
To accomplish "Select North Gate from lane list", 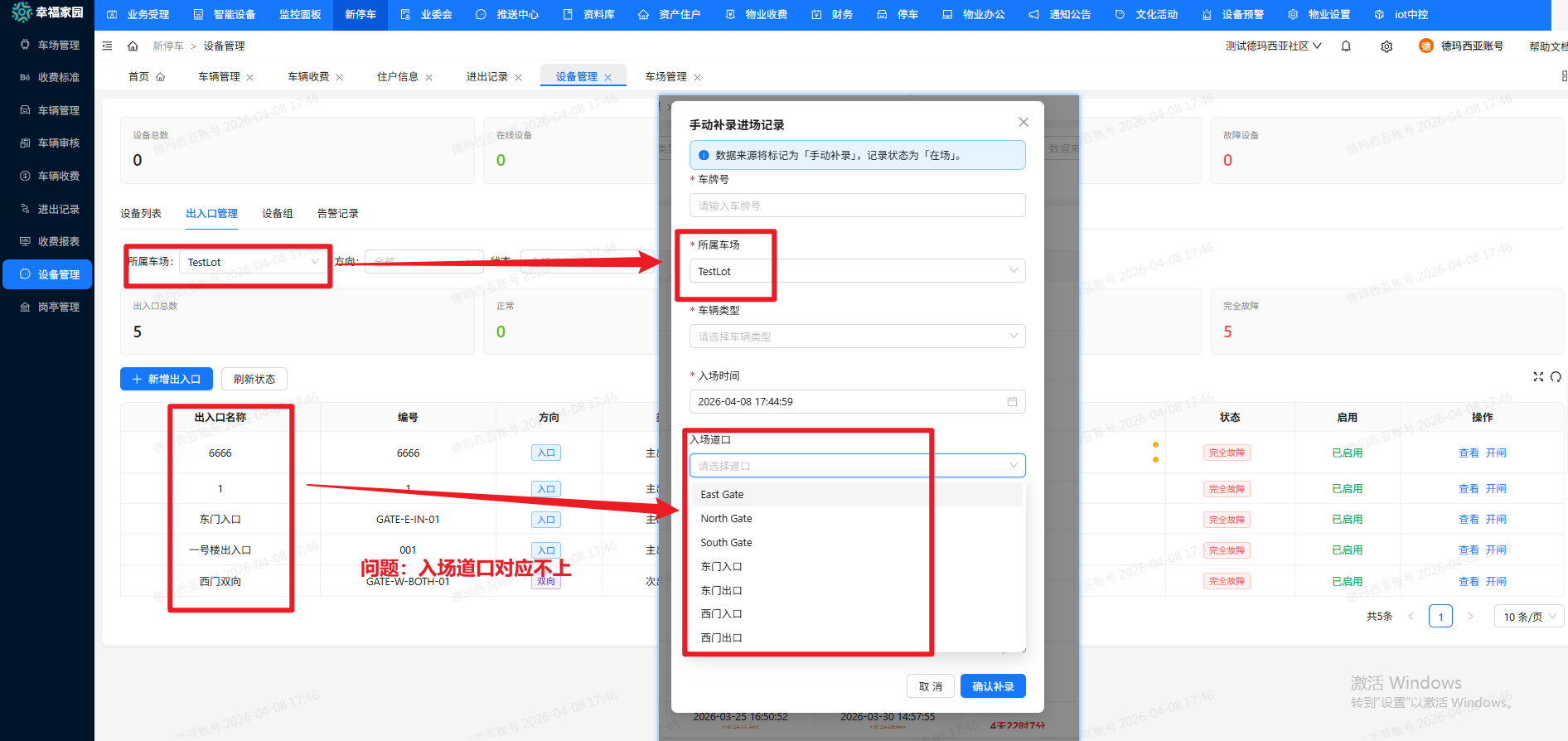I will point(727,519).
